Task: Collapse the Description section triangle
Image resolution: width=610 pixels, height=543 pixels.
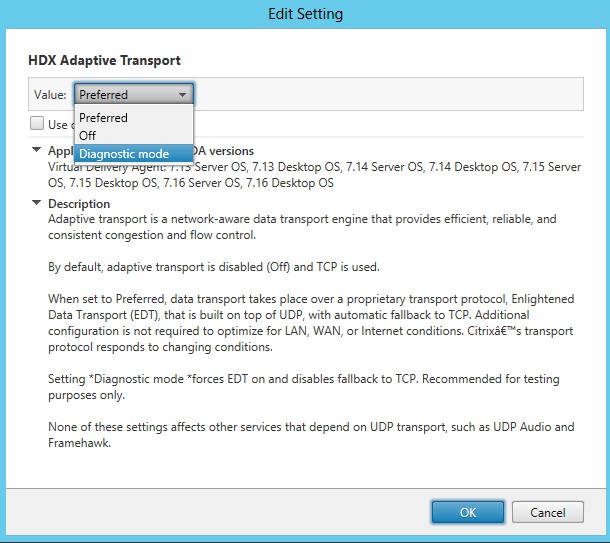Action: (x=36, y=204)
